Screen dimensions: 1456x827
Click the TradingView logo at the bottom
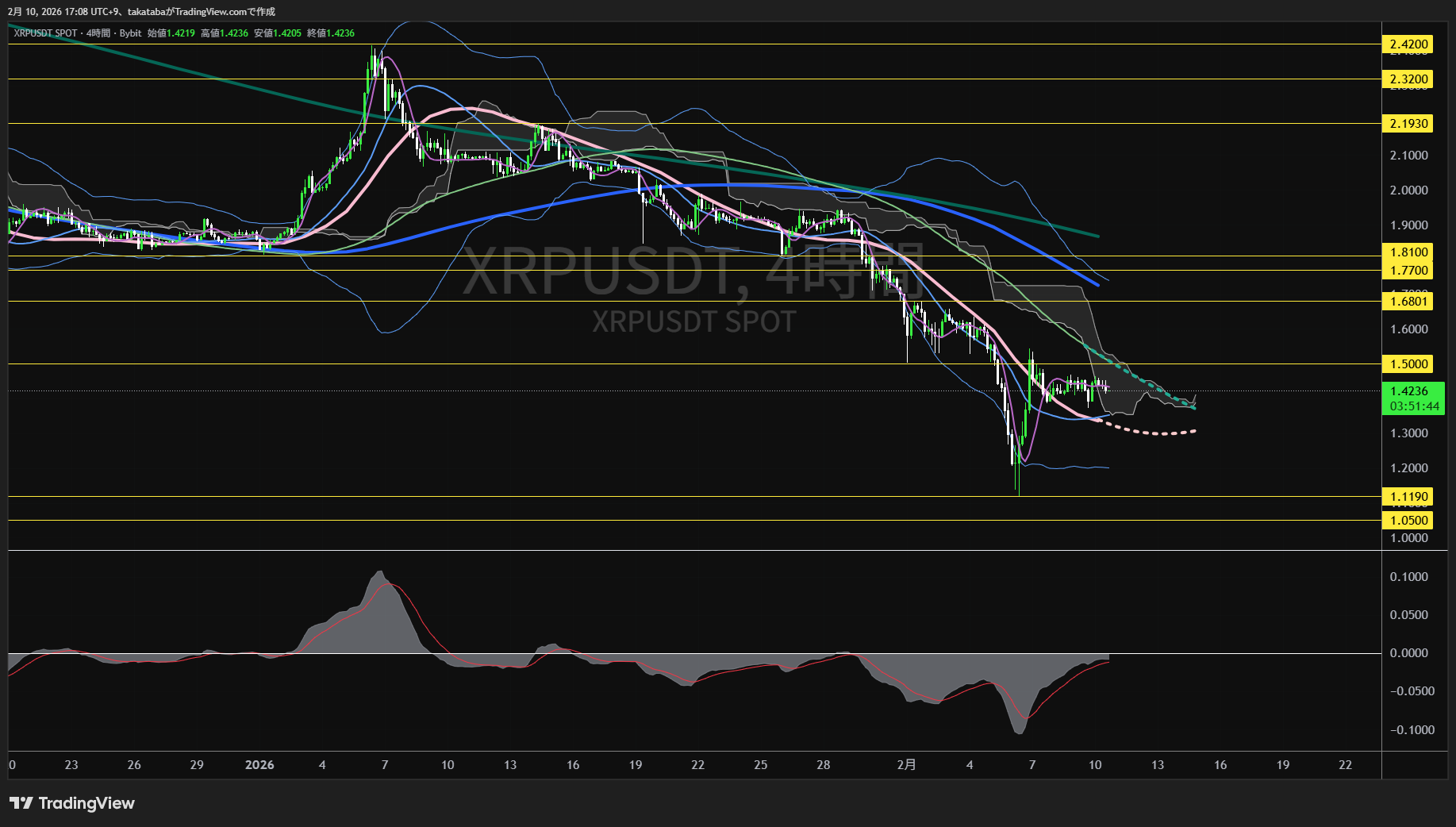coord(72,803)
